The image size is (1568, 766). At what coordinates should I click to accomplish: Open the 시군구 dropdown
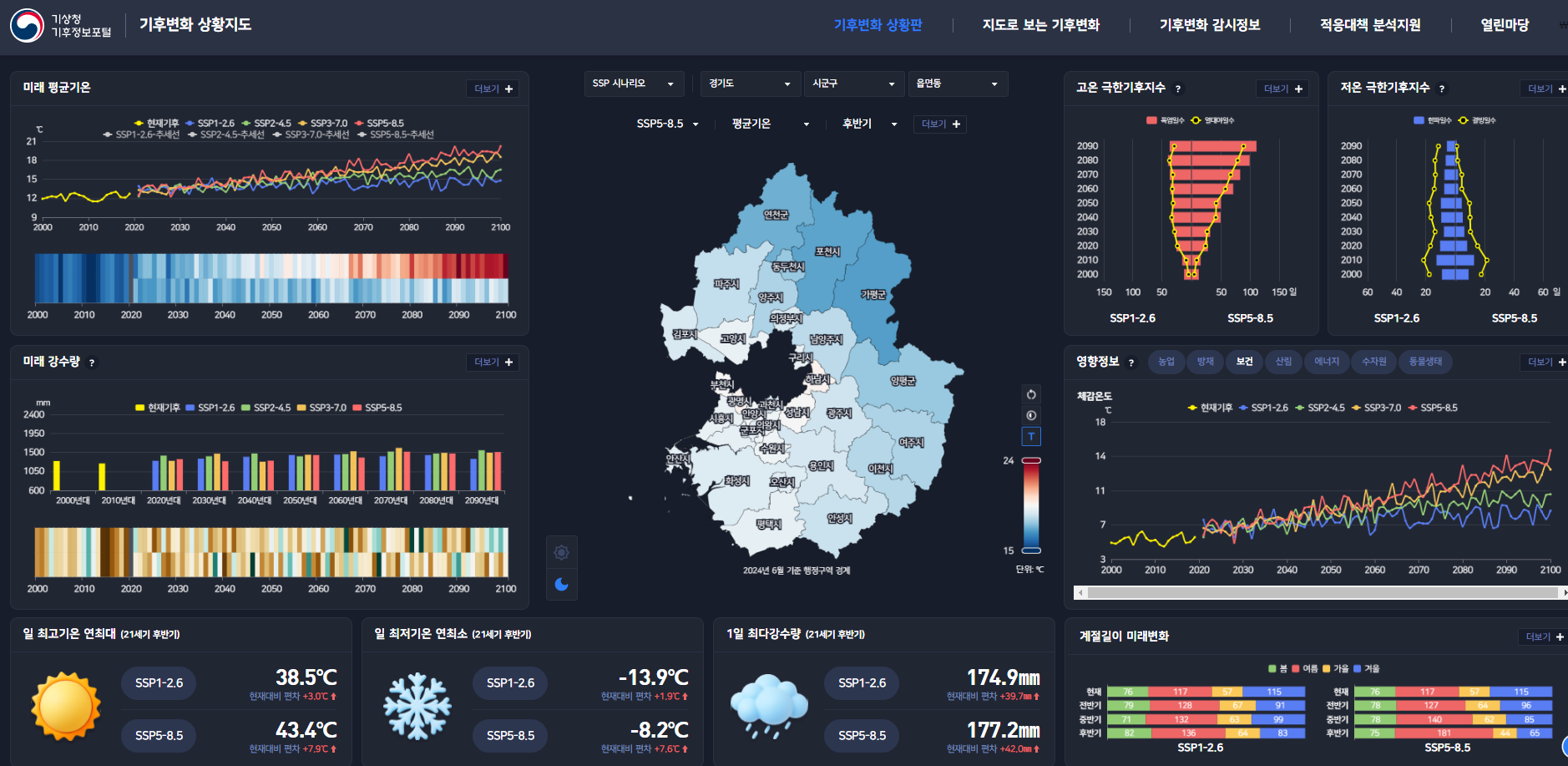853,84
